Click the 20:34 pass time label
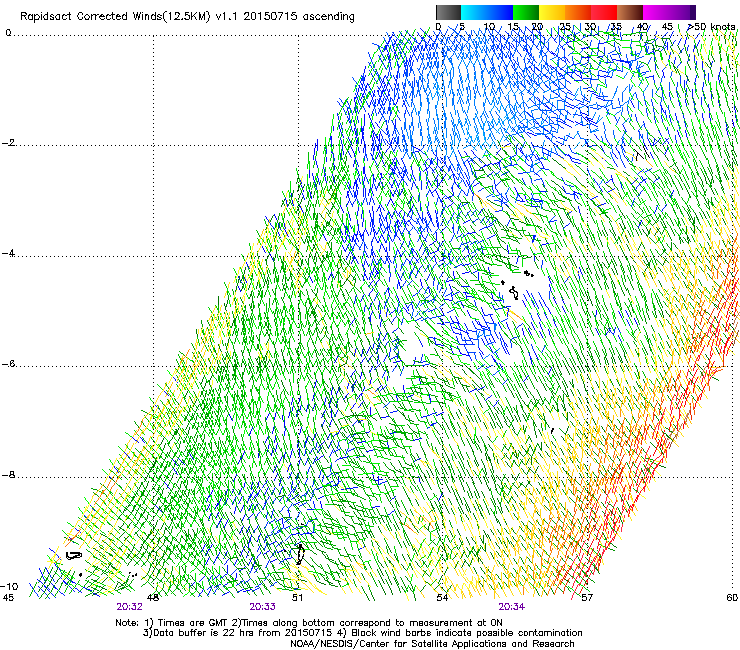Viewport: 740px width, 650px height. point(512,607)
